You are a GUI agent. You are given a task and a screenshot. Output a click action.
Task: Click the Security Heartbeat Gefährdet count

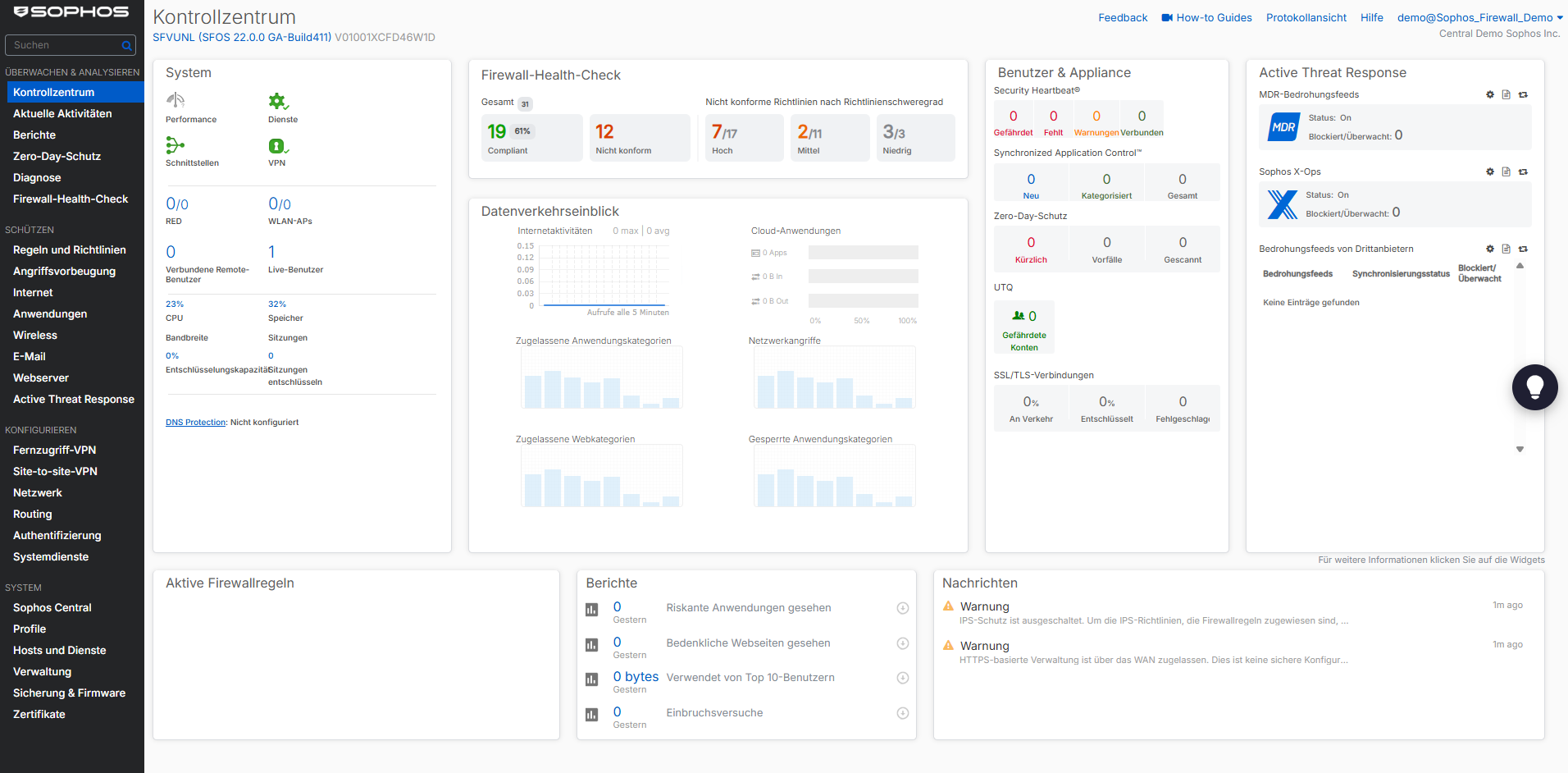pos(1013,117)
